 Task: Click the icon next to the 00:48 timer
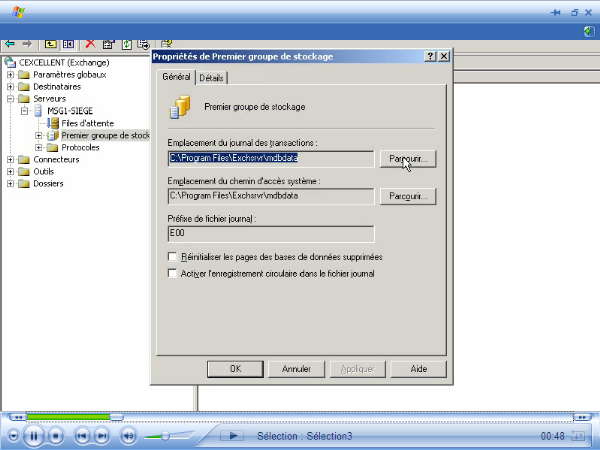578,436
